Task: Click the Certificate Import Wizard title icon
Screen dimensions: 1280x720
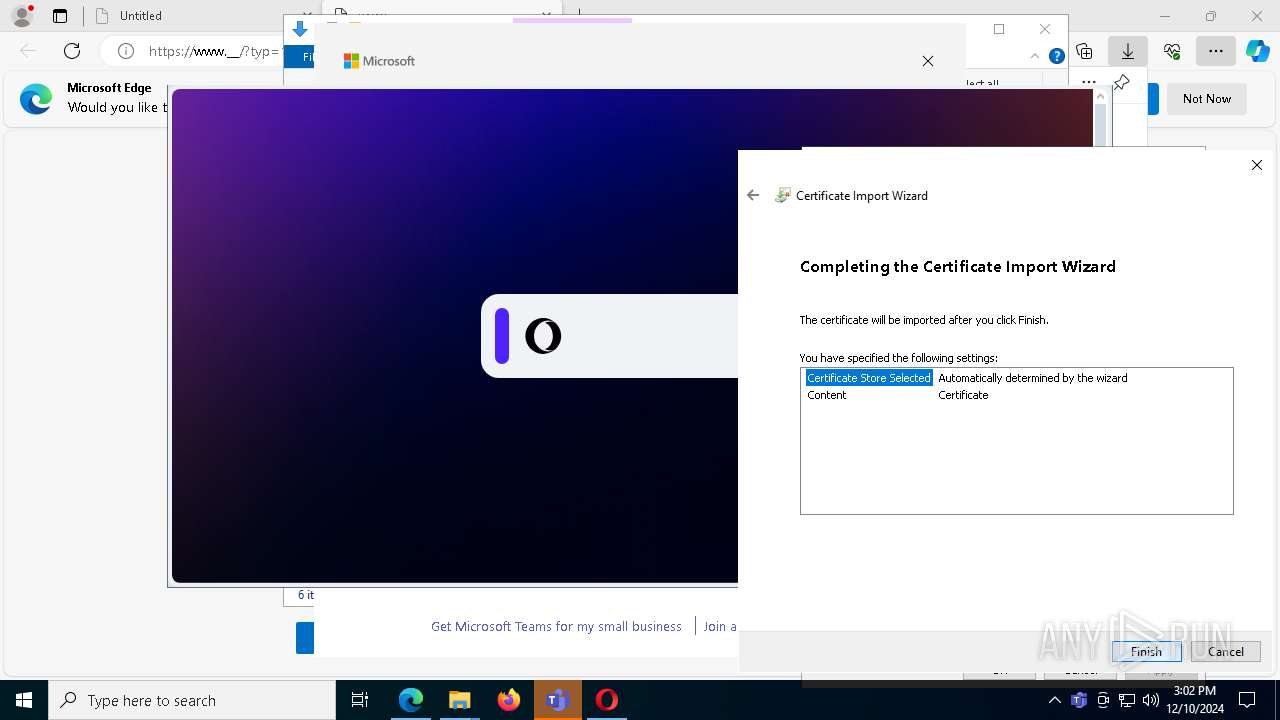Action: point(783,195)
